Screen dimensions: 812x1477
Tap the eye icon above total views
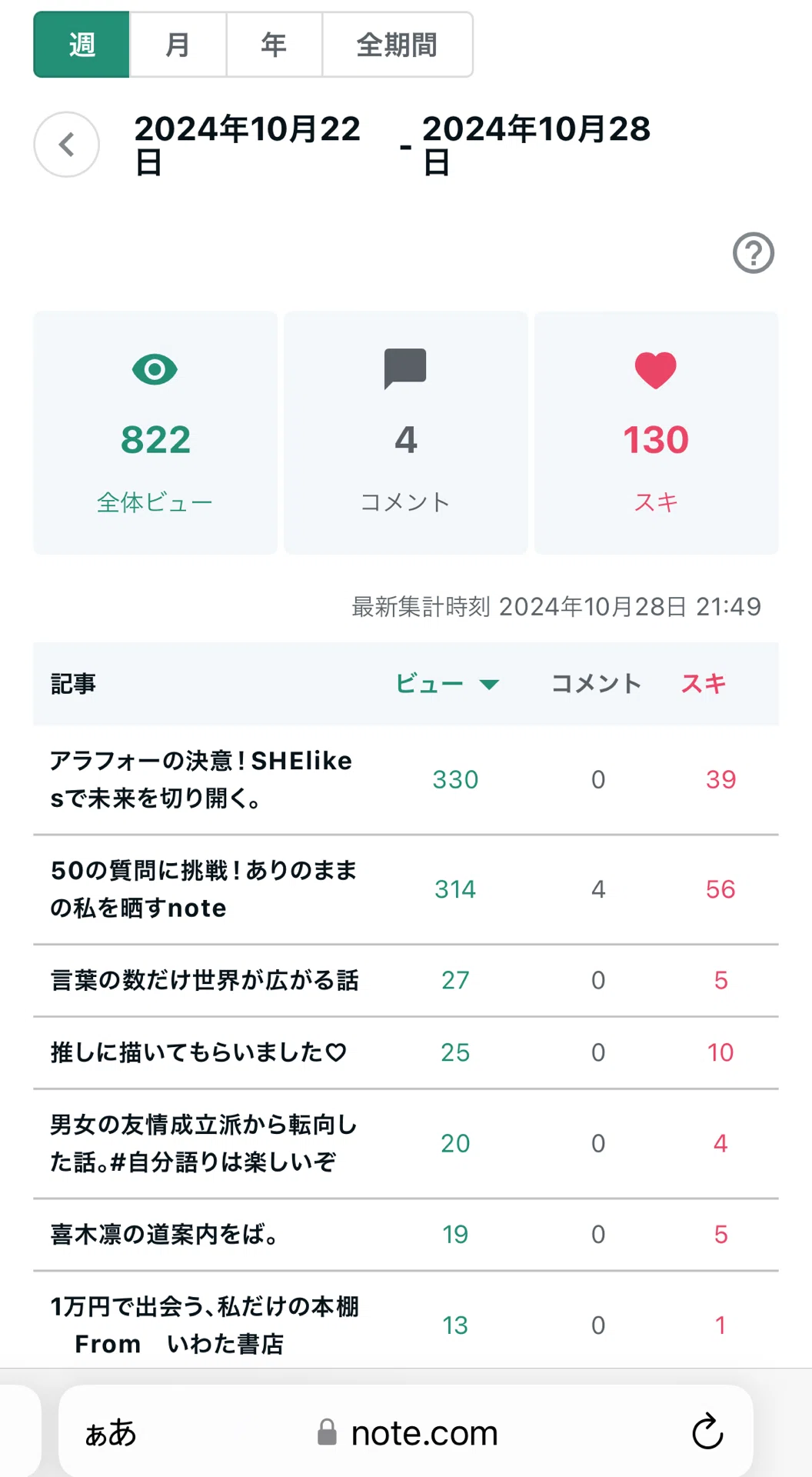155,370
